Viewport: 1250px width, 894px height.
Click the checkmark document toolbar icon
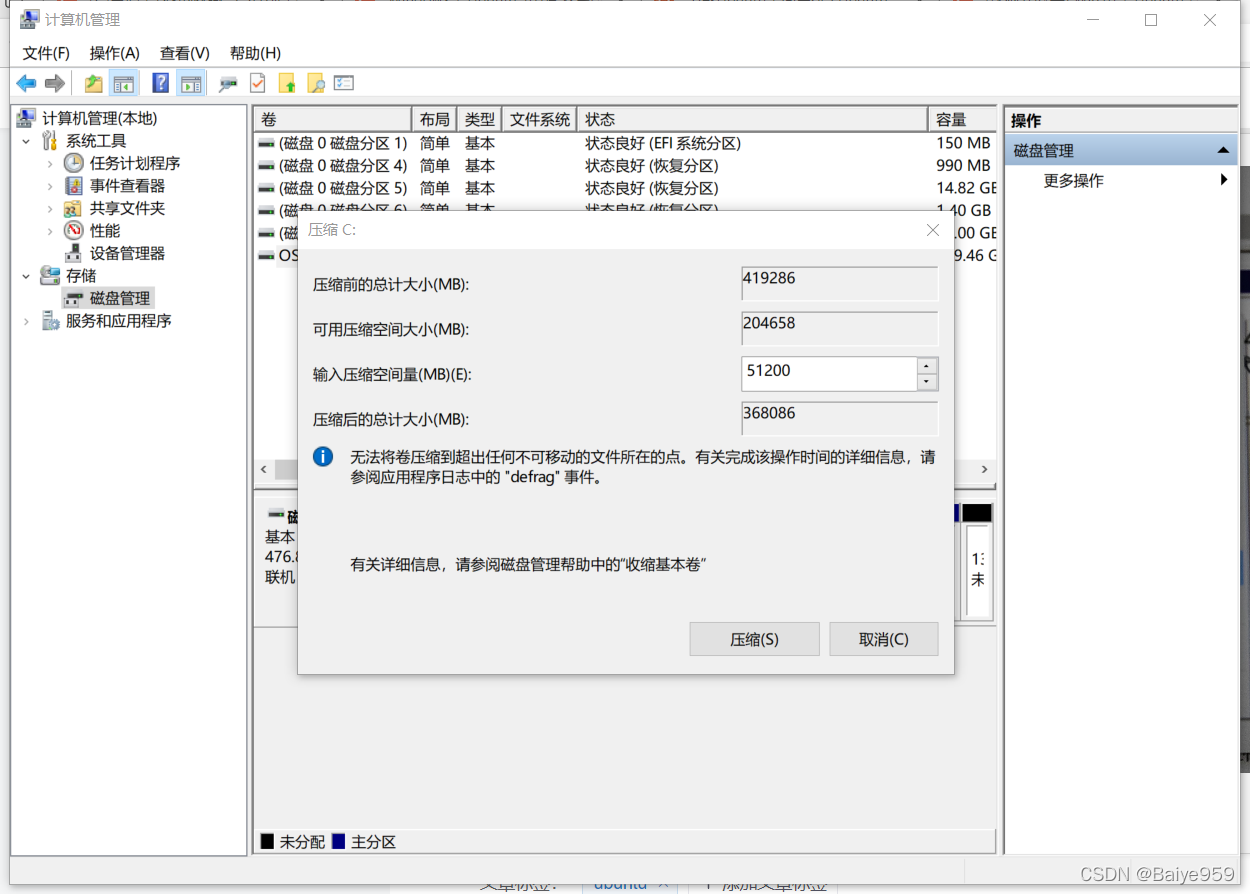257,84
